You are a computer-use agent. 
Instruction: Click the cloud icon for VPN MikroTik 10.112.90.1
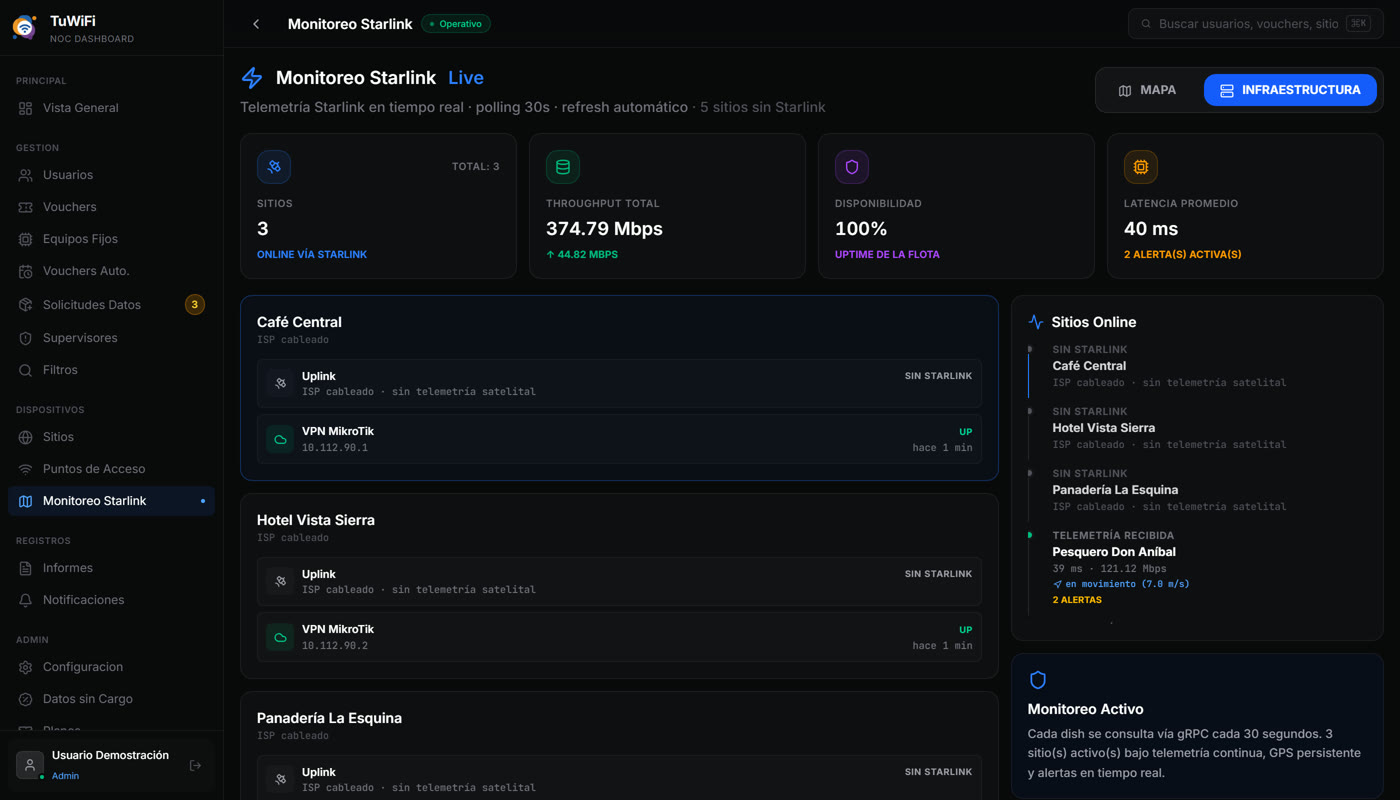(x=280, y=439)
